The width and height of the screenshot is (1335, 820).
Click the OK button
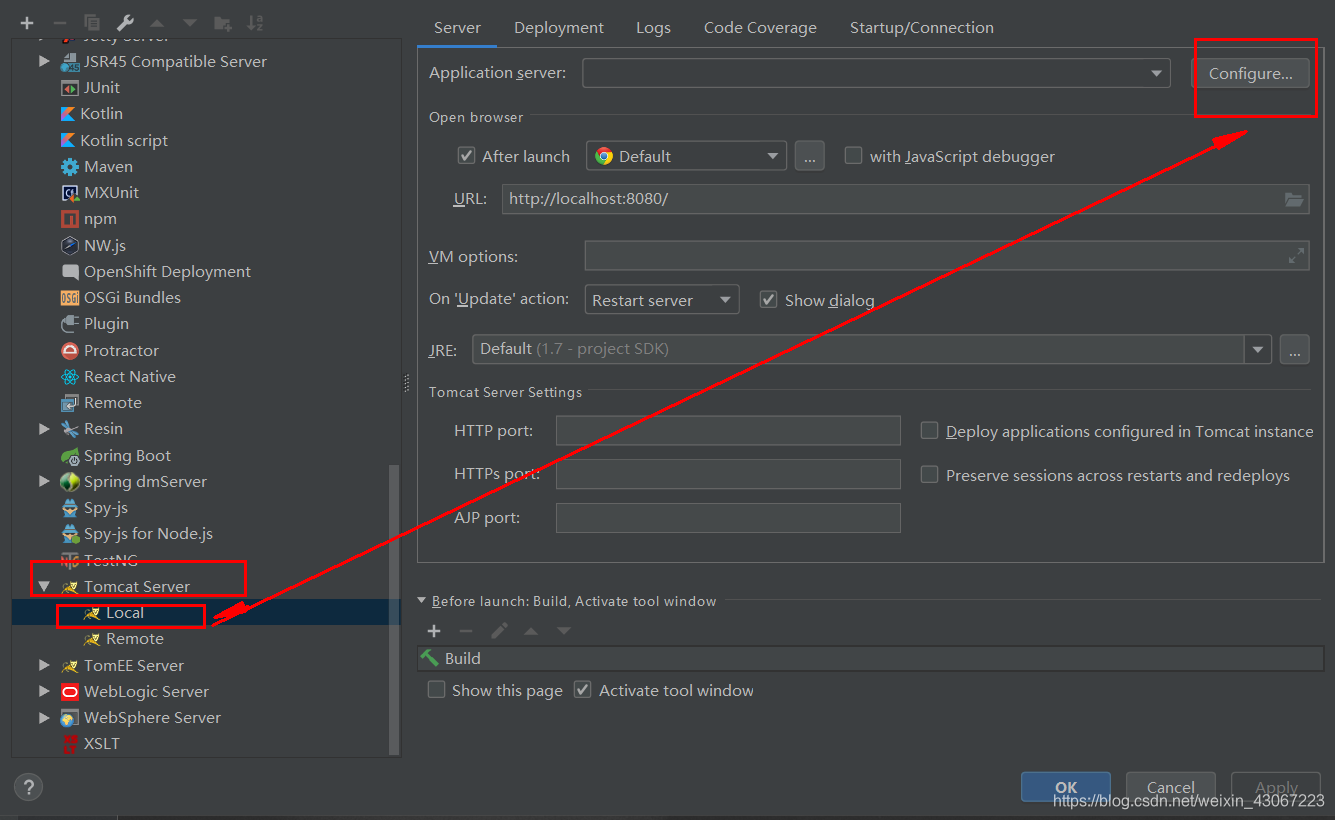1066,787
